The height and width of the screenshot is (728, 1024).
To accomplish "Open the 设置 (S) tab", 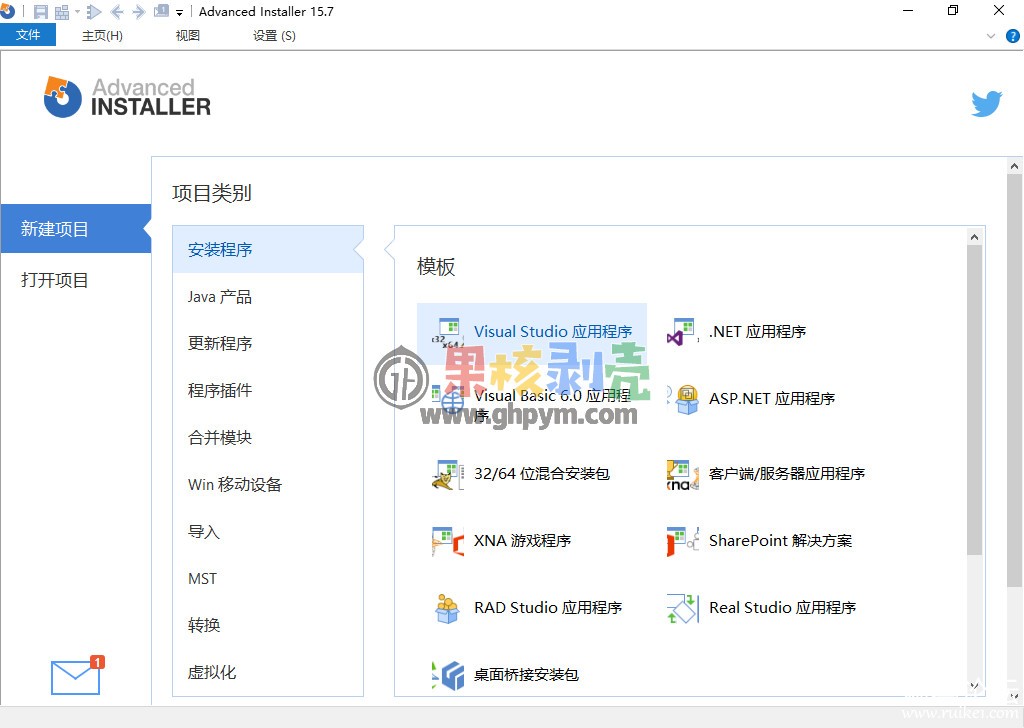I will pyautogui.click(x=274, y=35).
